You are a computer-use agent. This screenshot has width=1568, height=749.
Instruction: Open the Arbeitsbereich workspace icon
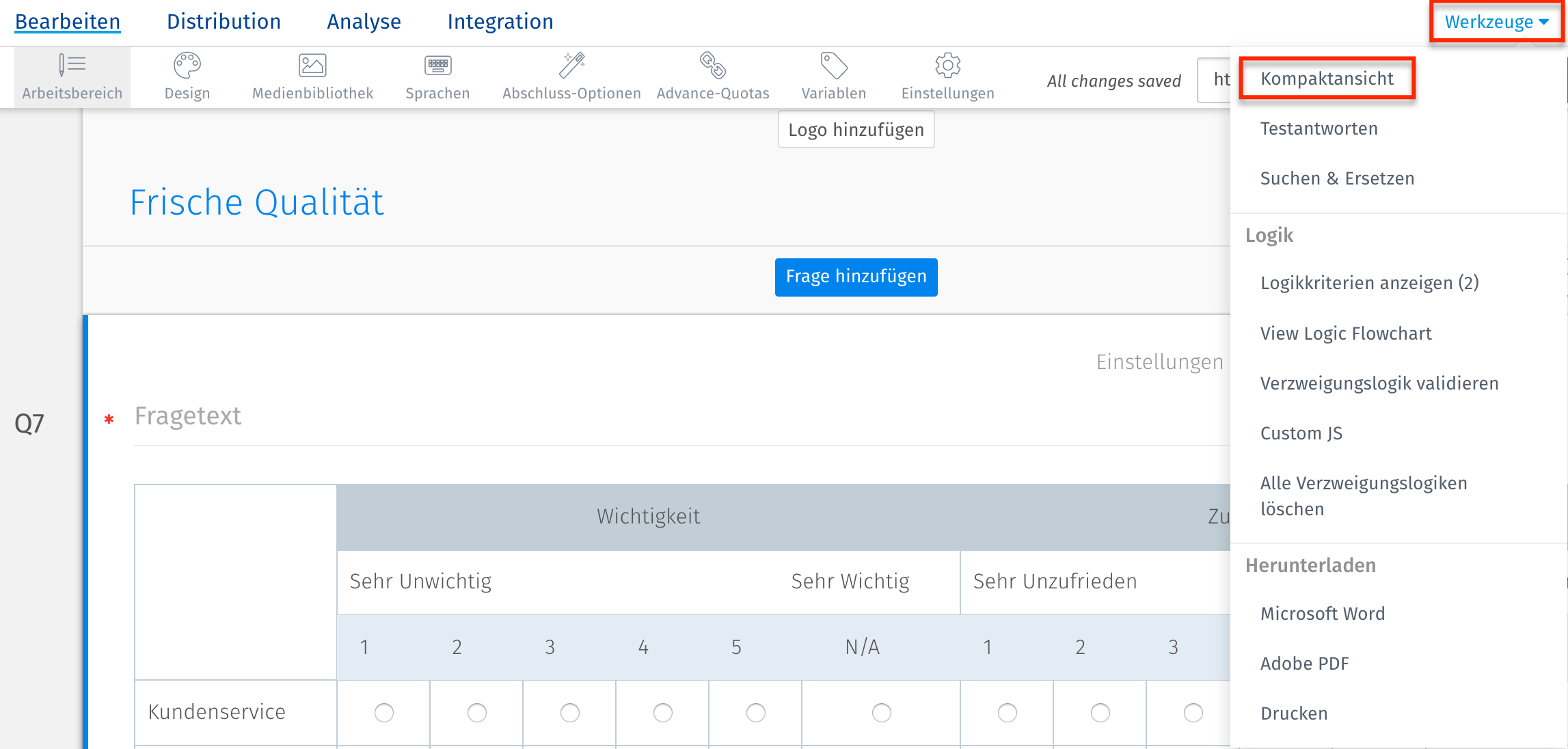72,66
